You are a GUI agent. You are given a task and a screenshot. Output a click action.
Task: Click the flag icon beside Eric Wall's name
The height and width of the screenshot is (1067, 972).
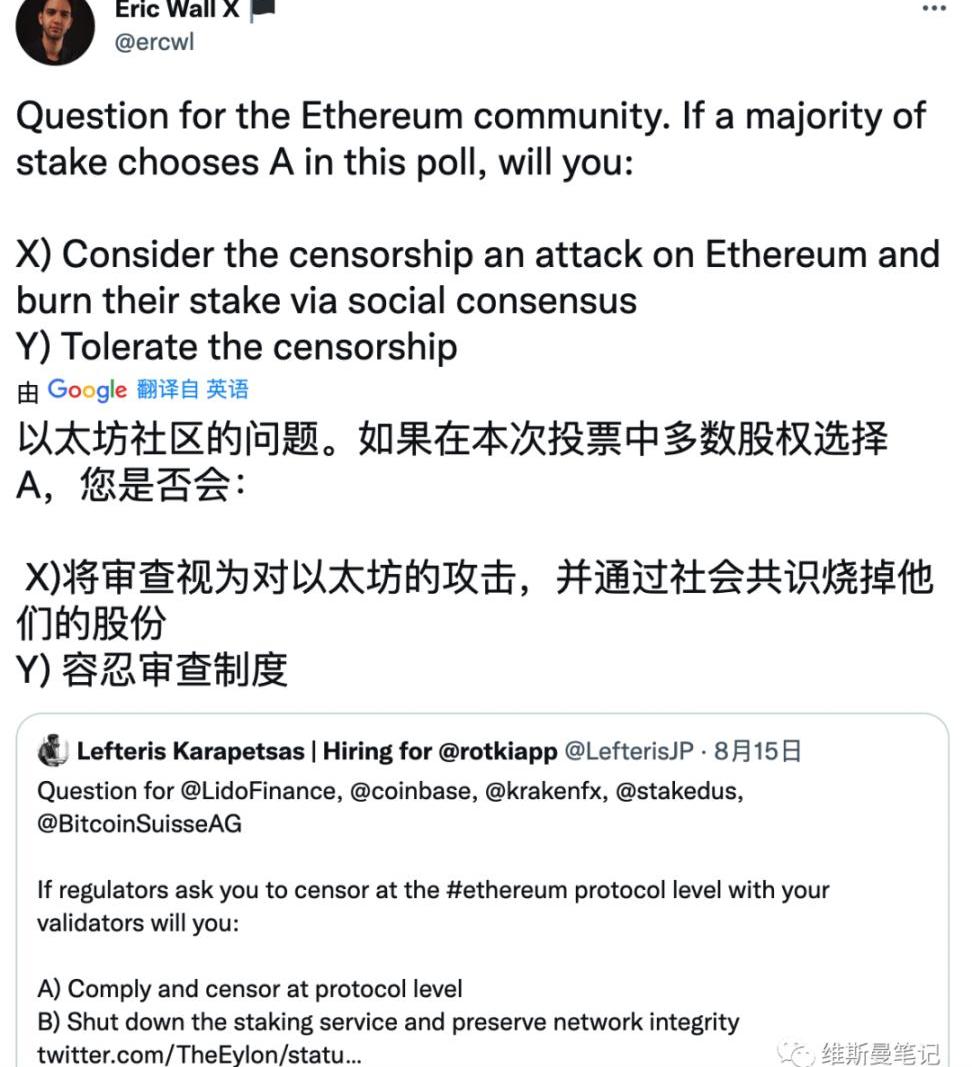262,10
